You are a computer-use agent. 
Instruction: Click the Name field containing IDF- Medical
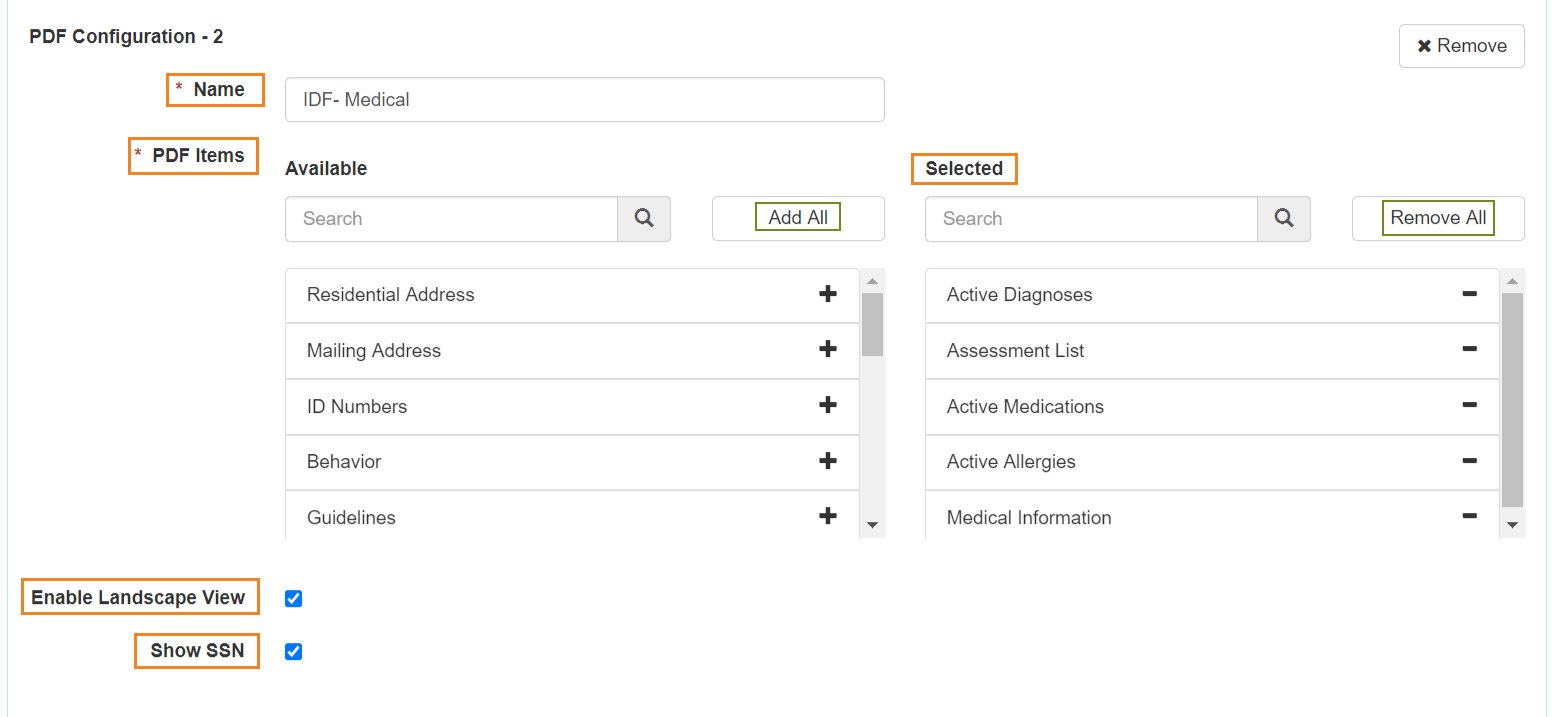tap(585, 100)
